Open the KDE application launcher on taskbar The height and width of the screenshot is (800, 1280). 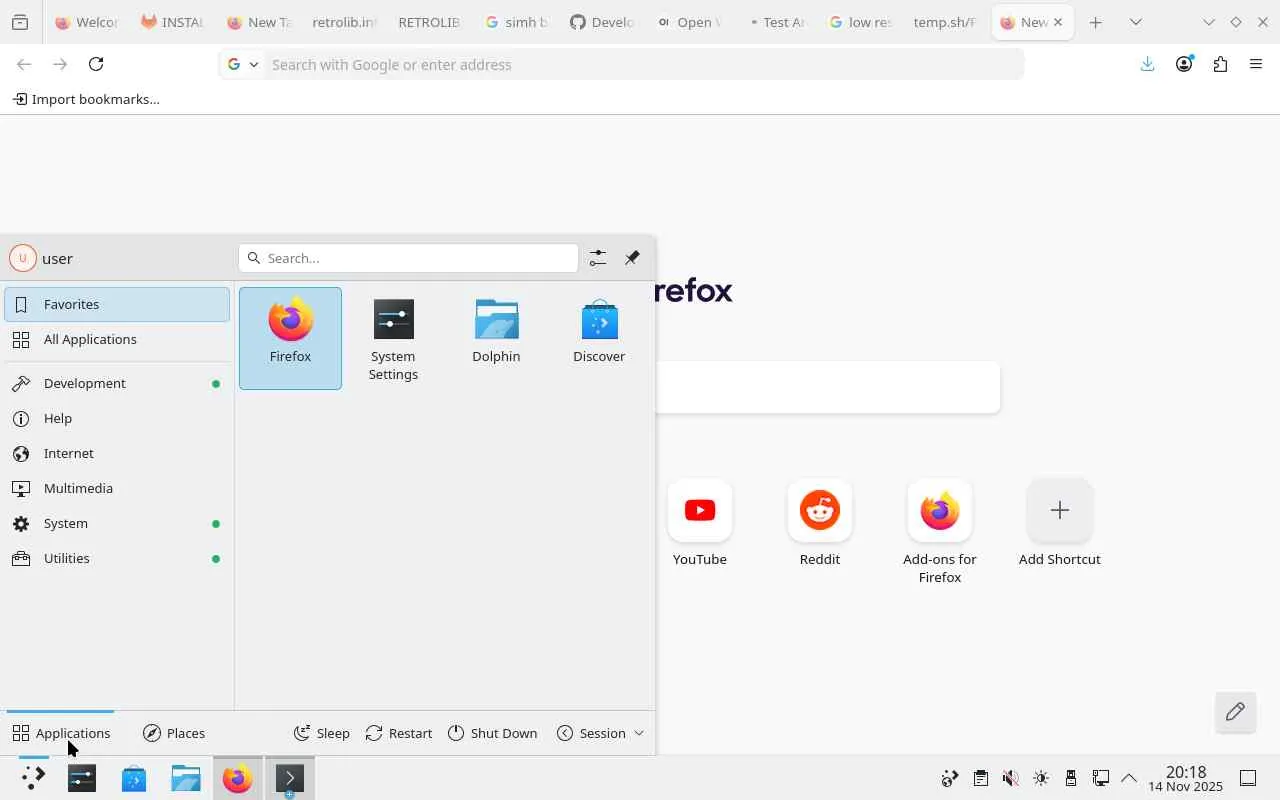tap(33, 778)
